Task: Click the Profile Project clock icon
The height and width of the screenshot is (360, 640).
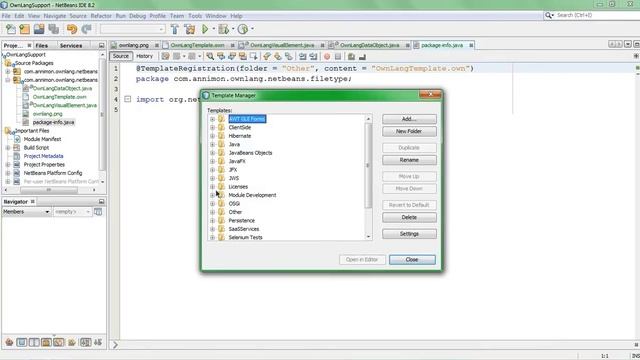Action: [x=243, y=29]
